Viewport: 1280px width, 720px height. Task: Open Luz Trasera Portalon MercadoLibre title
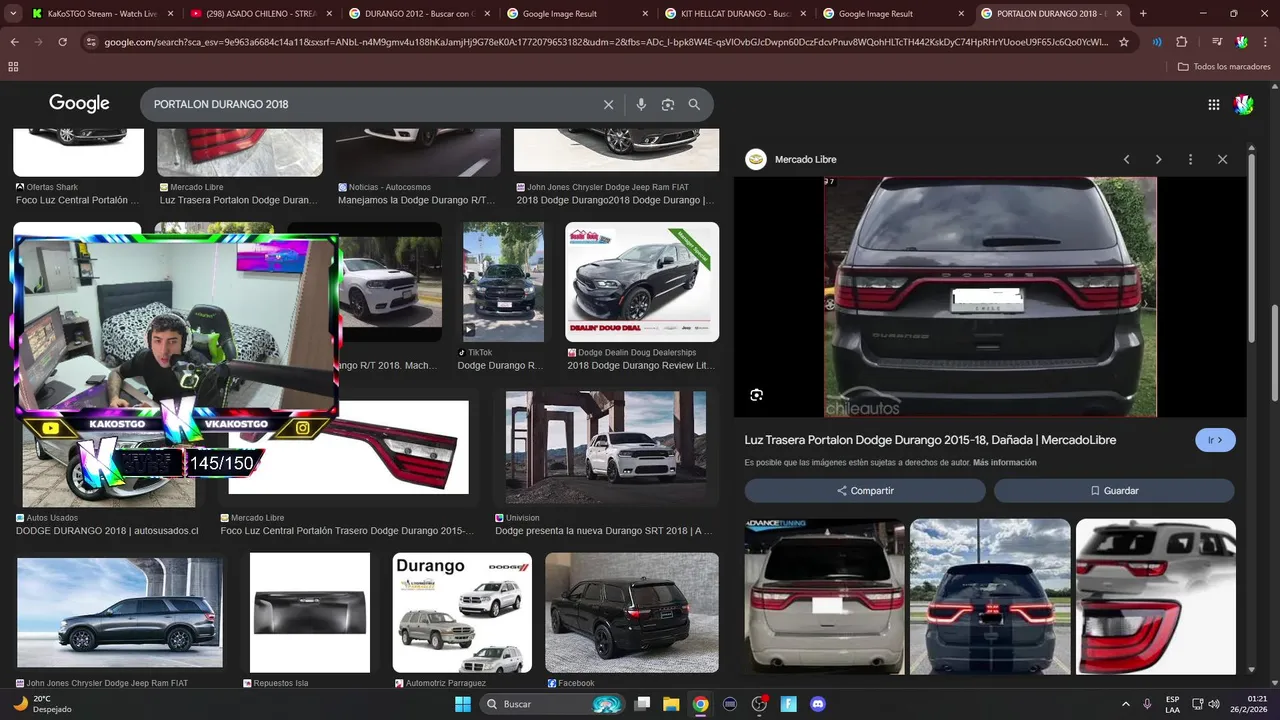coord(930,440)
